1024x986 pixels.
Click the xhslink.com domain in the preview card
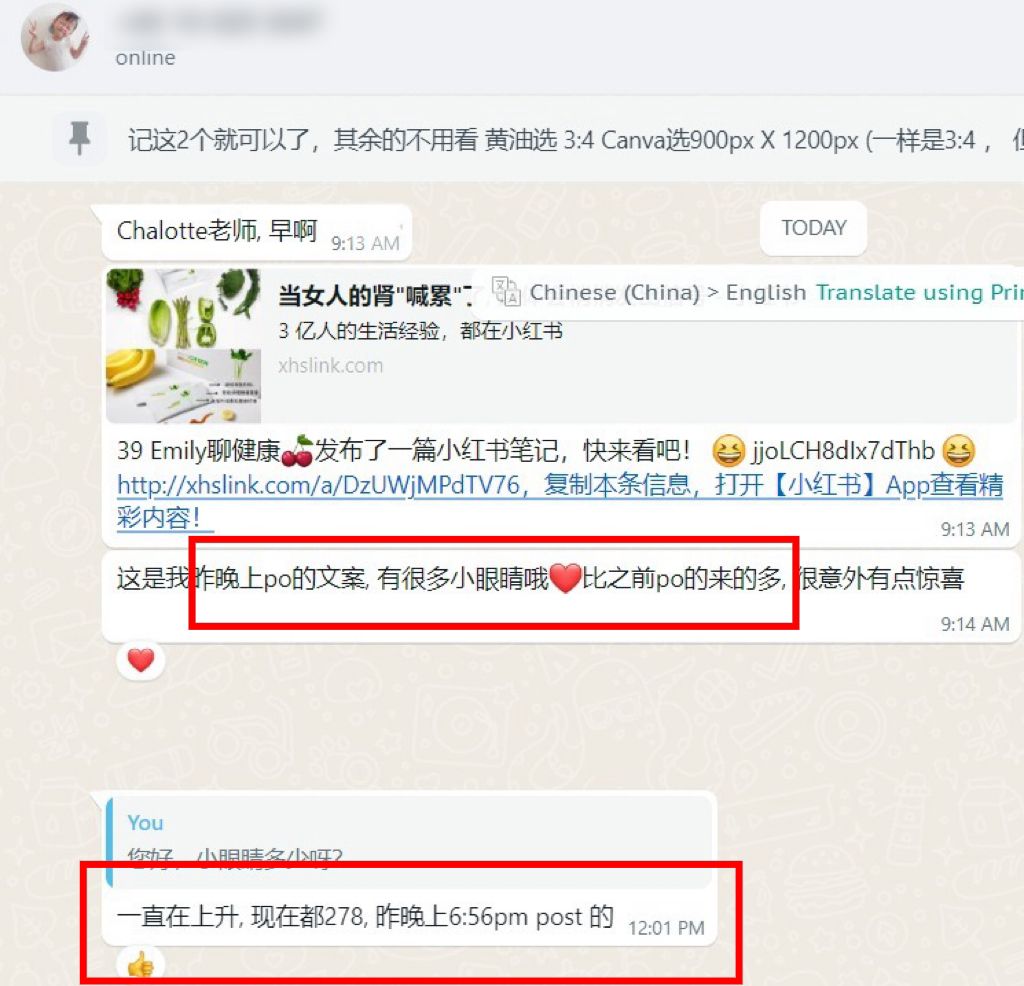(x=330, y=366)
